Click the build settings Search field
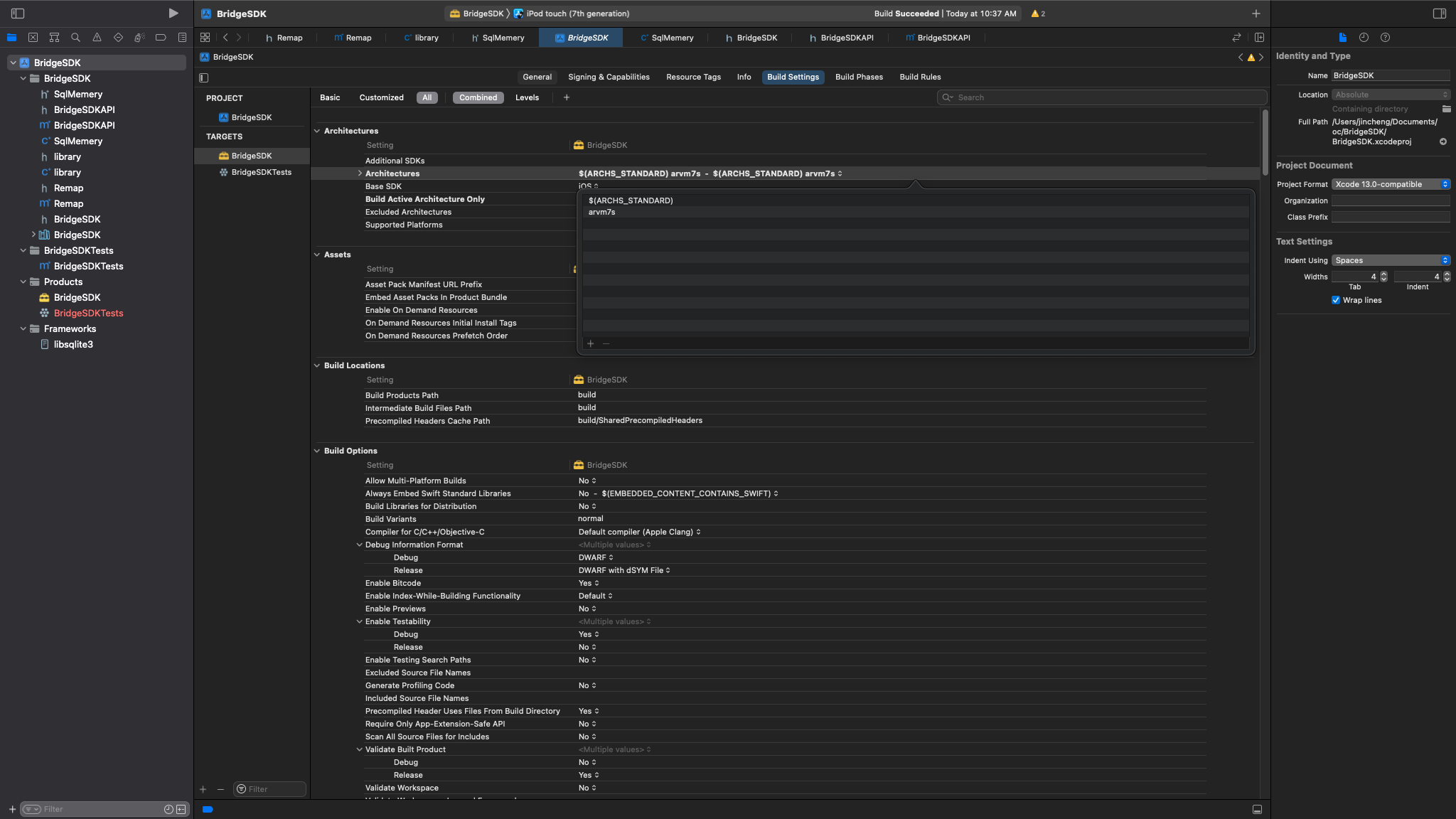Image resolution: width=1456 pixels, height=819 pixels. click(1102, 97)
